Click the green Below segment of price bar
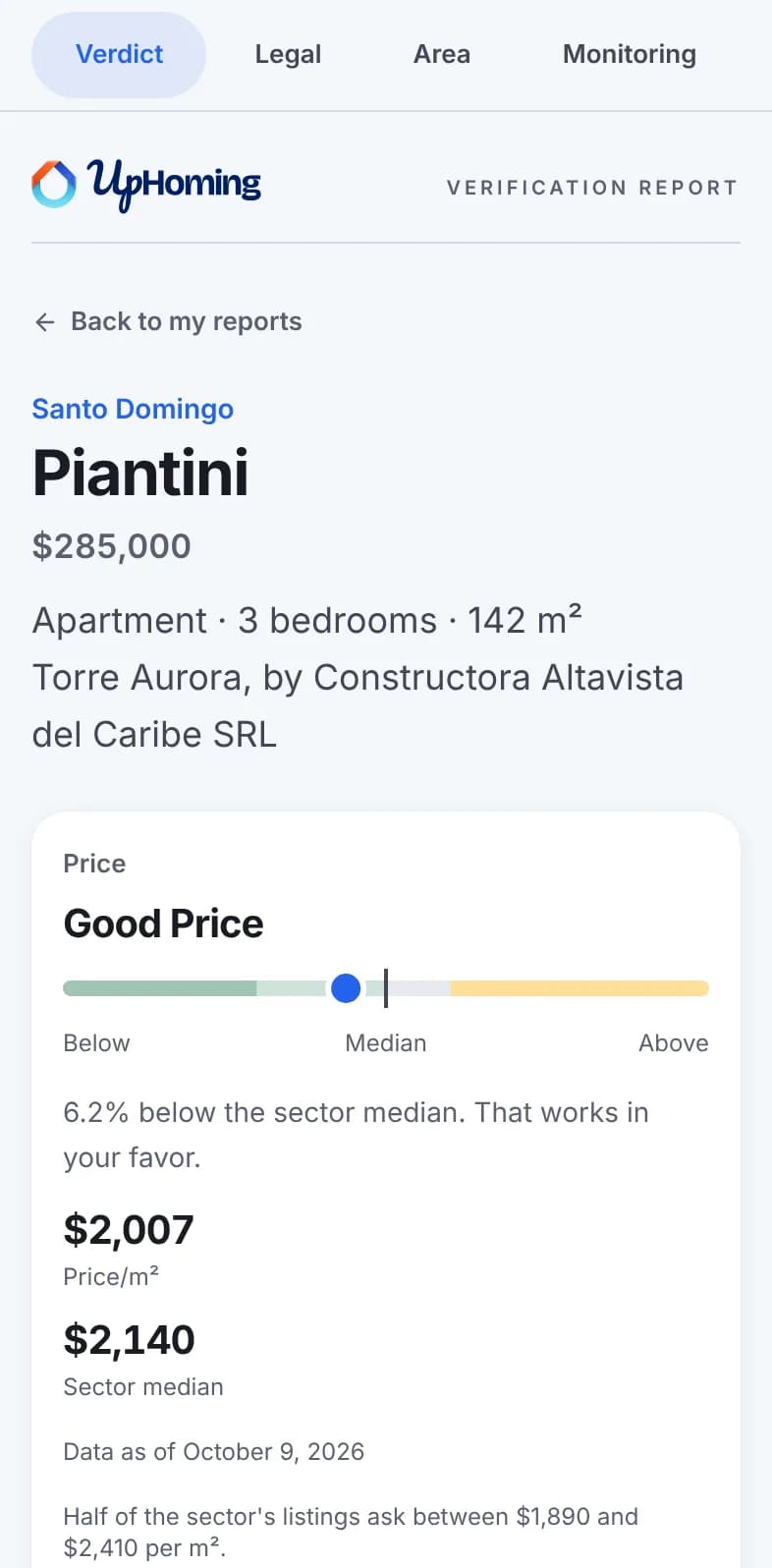This screenshot has height=1568, width=772. click(x=160, y=988)
